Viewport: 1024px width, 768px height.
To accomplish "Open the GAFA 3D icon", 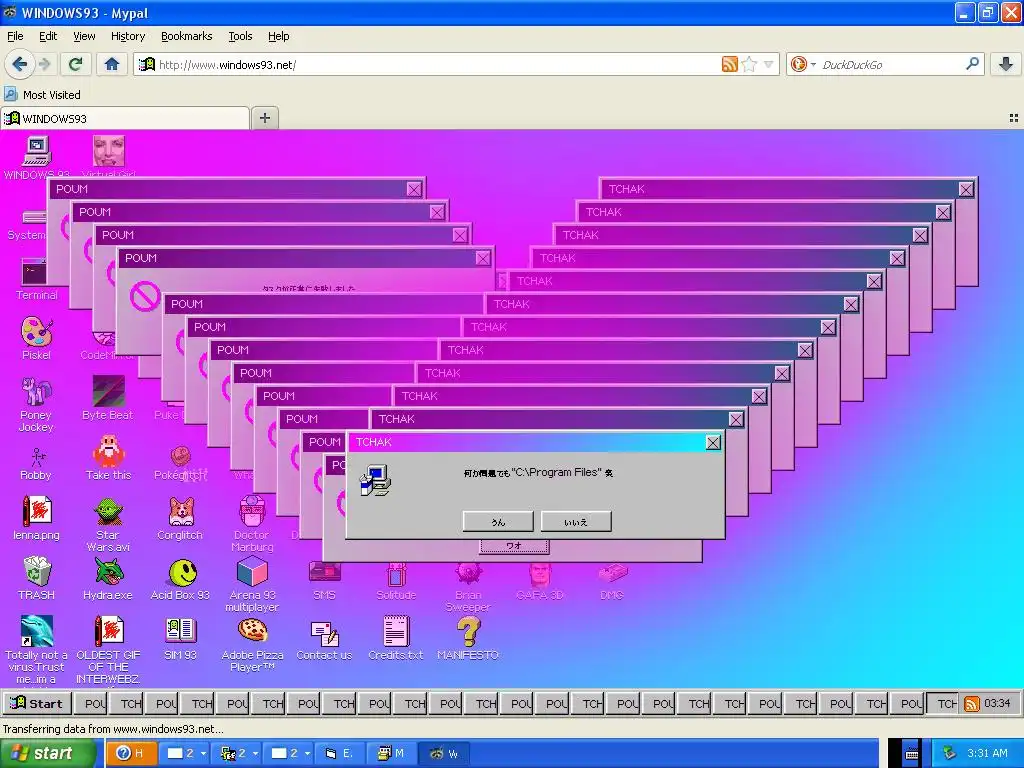I will coord(539,574).
